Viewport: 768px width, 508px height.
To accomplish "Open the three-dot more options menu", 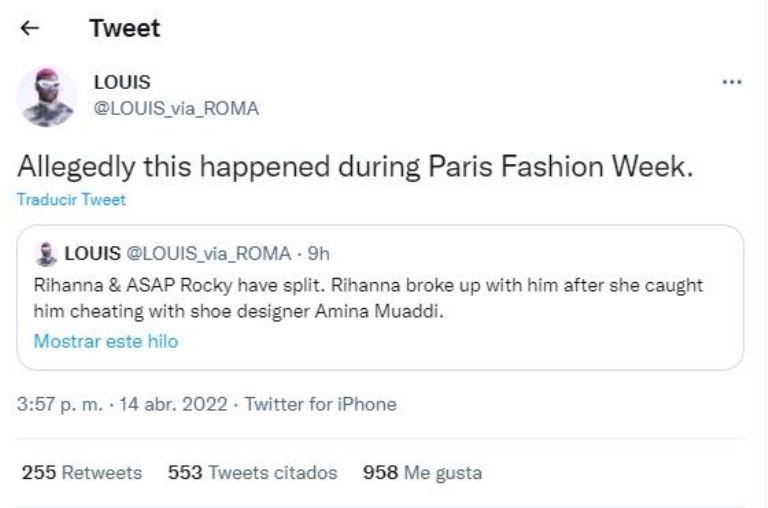I will [731, 82].
